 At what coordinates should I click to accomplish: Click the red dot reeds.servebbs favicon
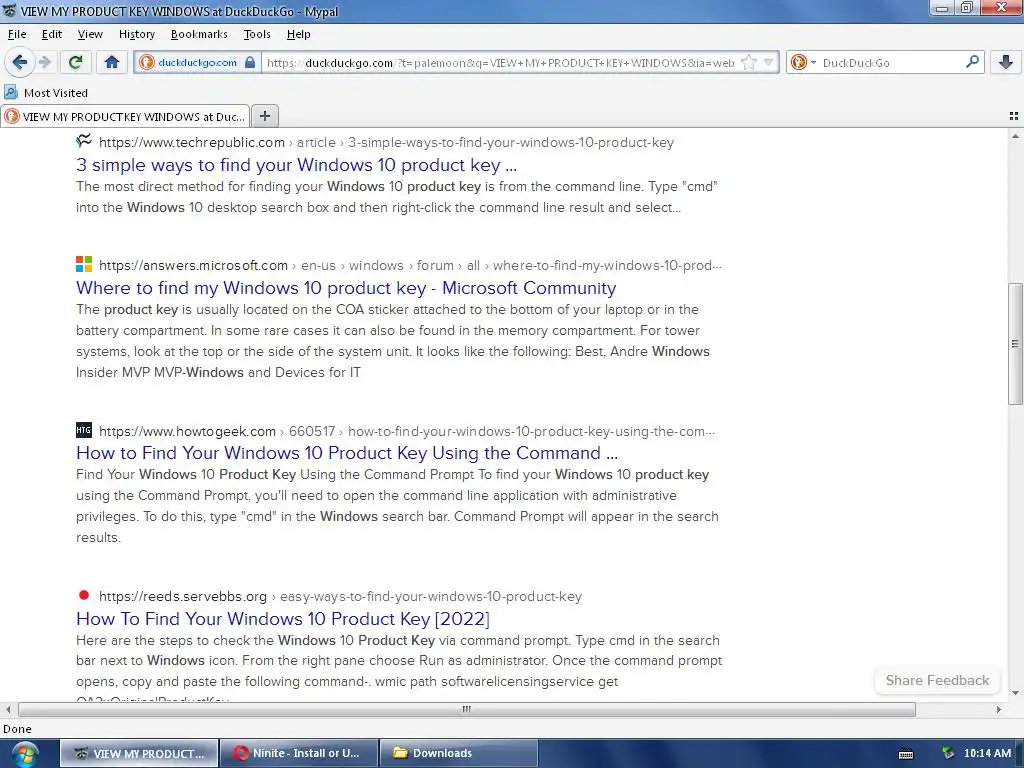pos(84,595)
